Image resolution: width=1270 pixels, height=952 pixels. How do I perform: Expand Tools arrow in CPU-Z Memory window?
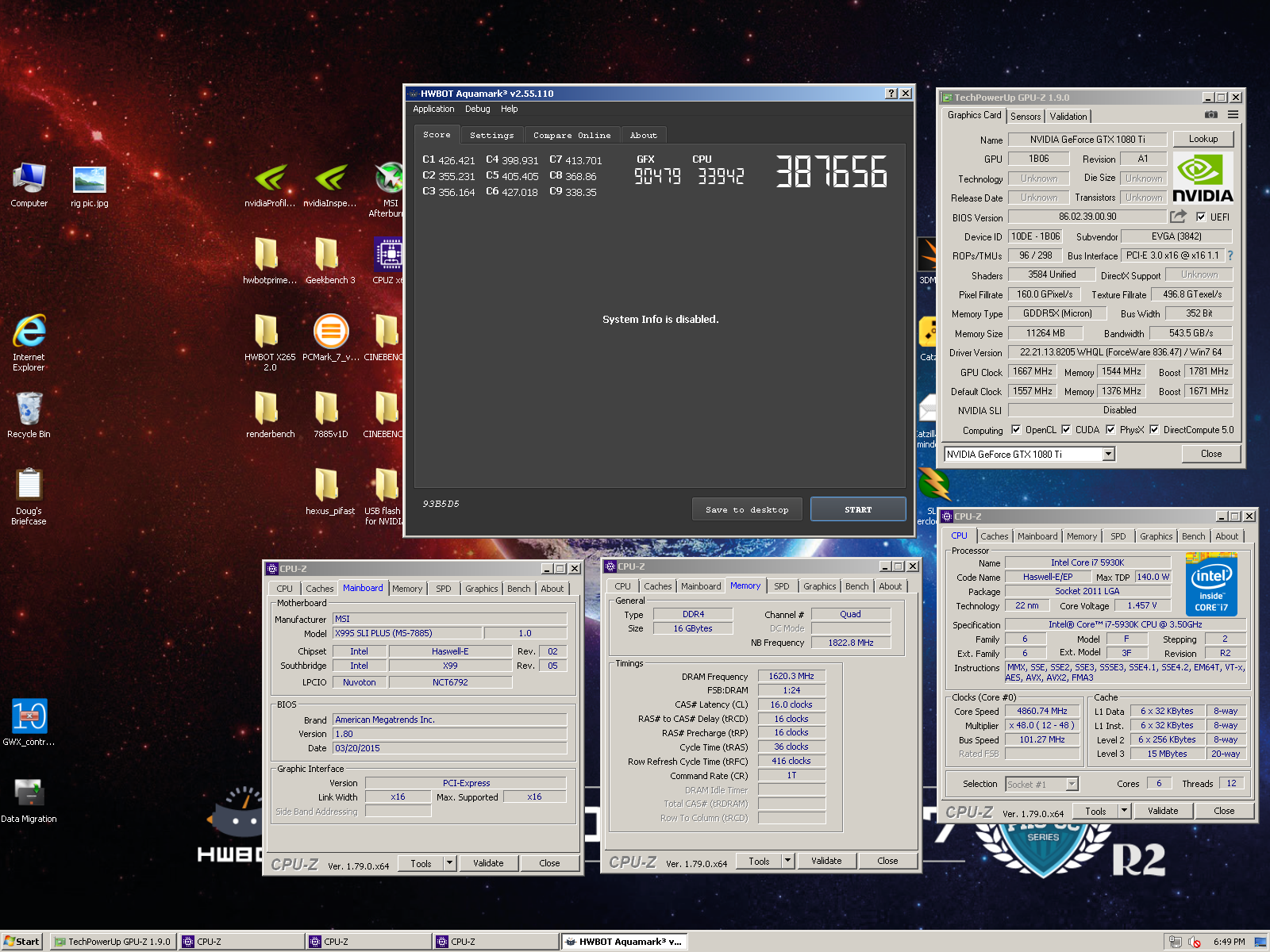(x=788, y=861)
